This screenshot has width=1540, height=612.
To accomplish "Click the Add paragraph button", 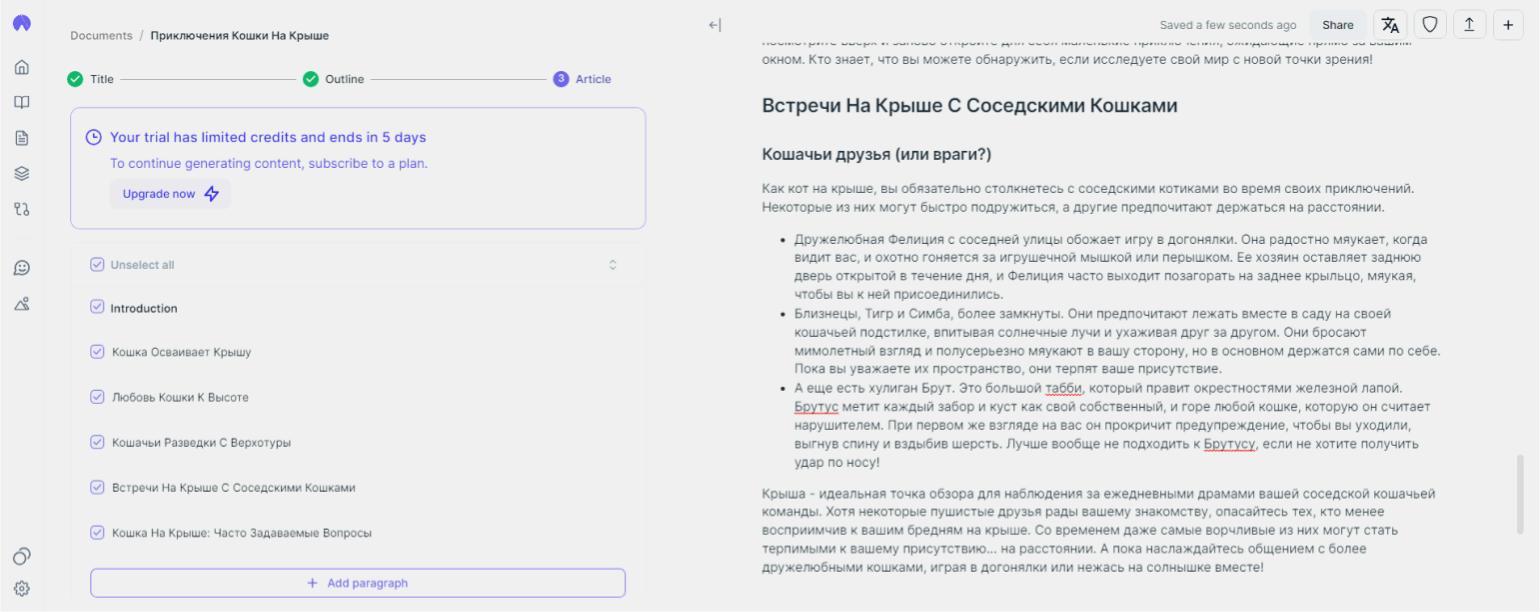I will [358, 583].
